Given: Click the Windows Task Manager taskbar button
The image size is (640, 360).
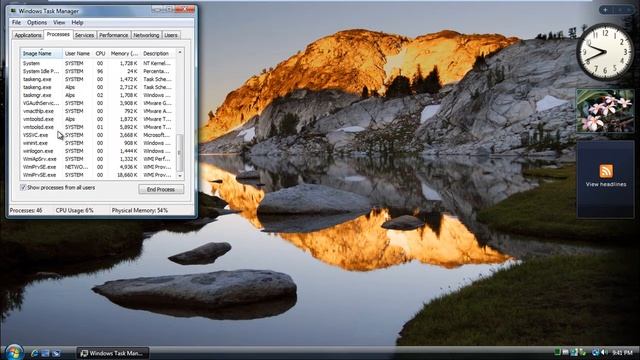Looking at the screenshot, I should [x=112, y=353].
